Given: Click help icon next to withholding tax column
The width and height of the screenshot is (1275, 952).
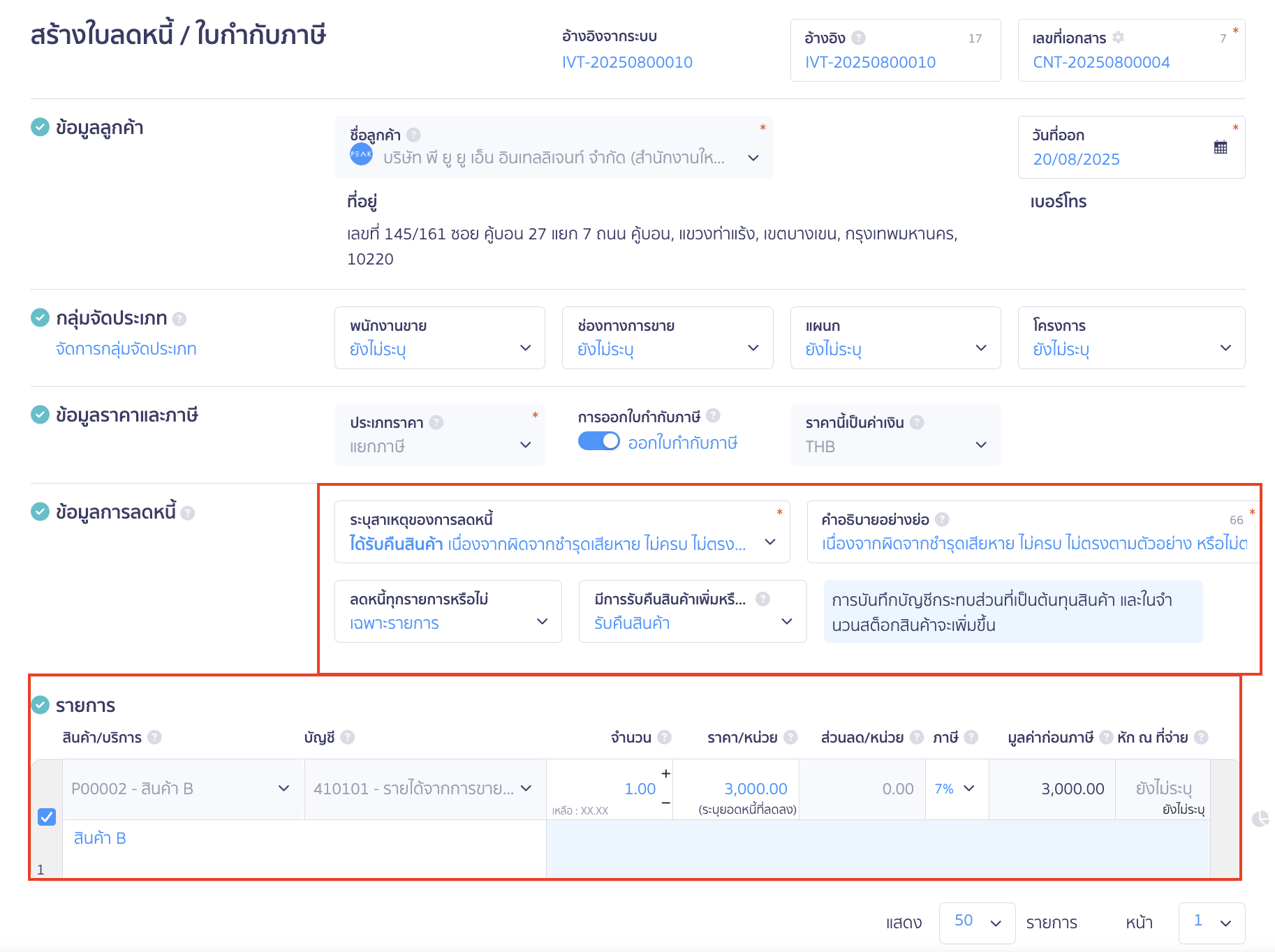Looking at the screenshot, I should pos(1201,737).
